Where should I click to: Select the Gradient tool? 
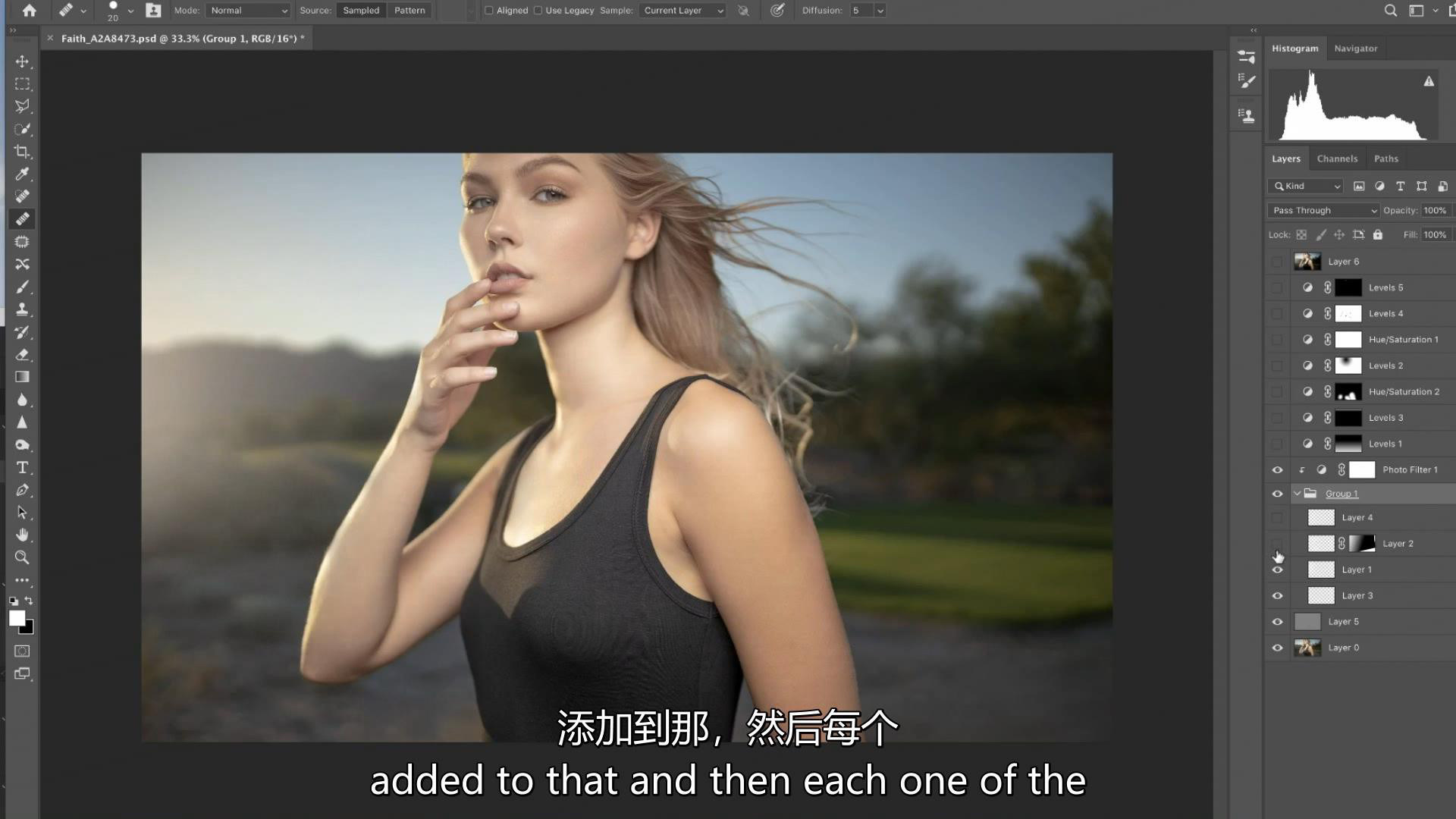pos(22,377)
